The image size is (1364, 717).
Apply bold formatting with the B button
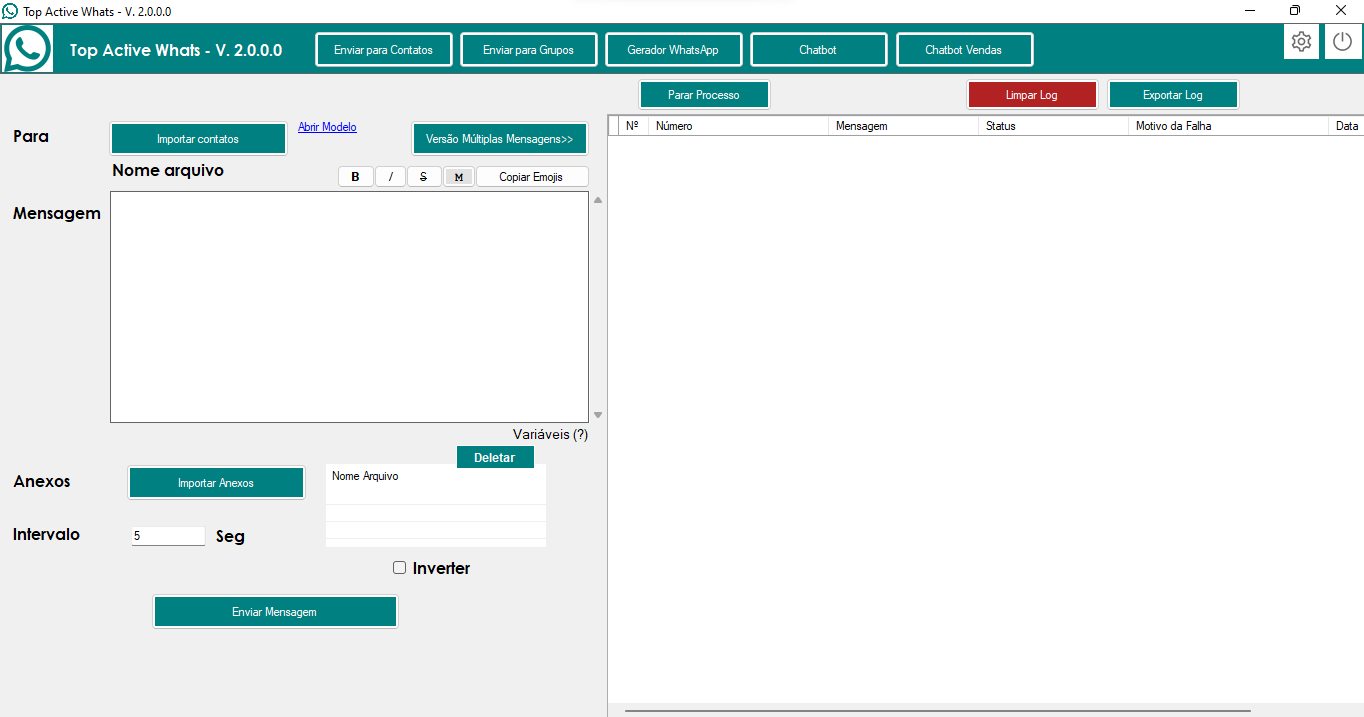tap(355, 177)
